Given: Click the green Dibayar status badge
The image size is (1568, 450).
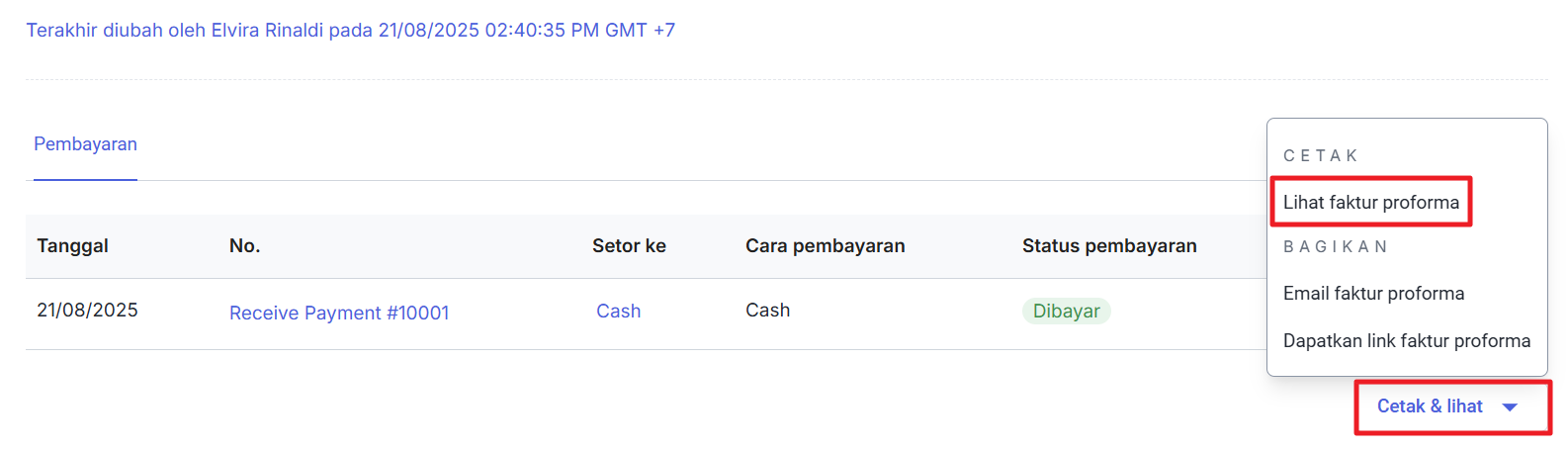Looking at the screenshot, I should pyautogui.click(x=1066, y=312).
